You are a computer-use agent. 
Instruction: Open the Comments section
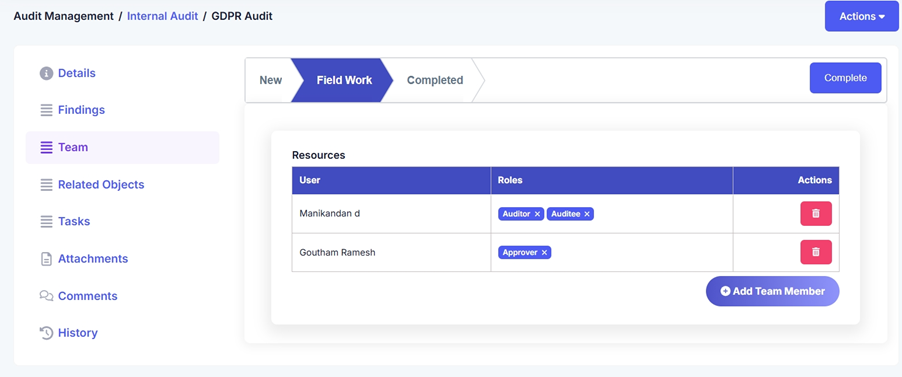pyautogui.click(x=87, y=296)
